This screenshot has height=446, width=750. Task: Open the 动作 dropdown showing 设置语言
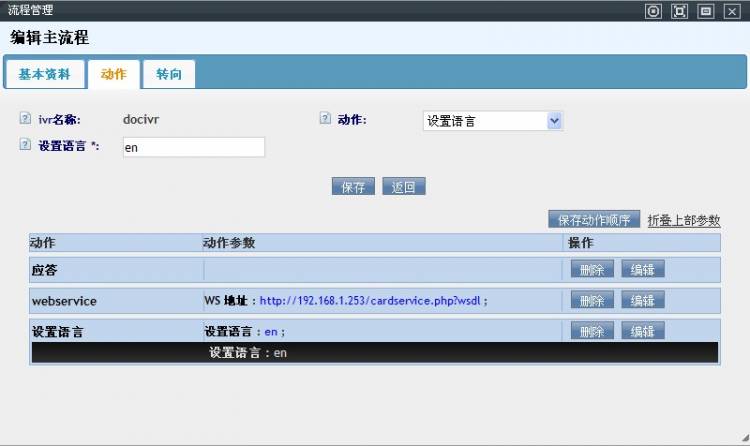click(x=493, y=121)
